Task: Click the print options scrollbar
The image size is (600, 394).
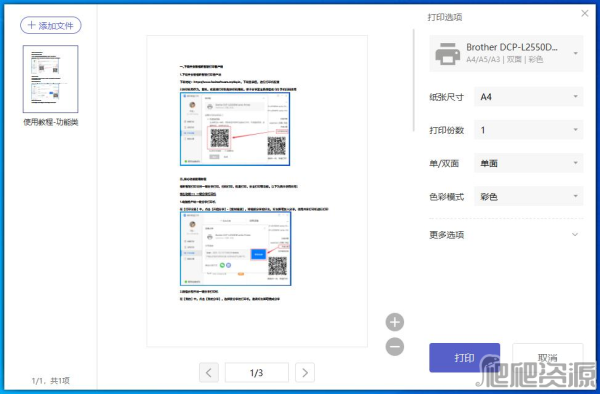Action: coord(414,80)
